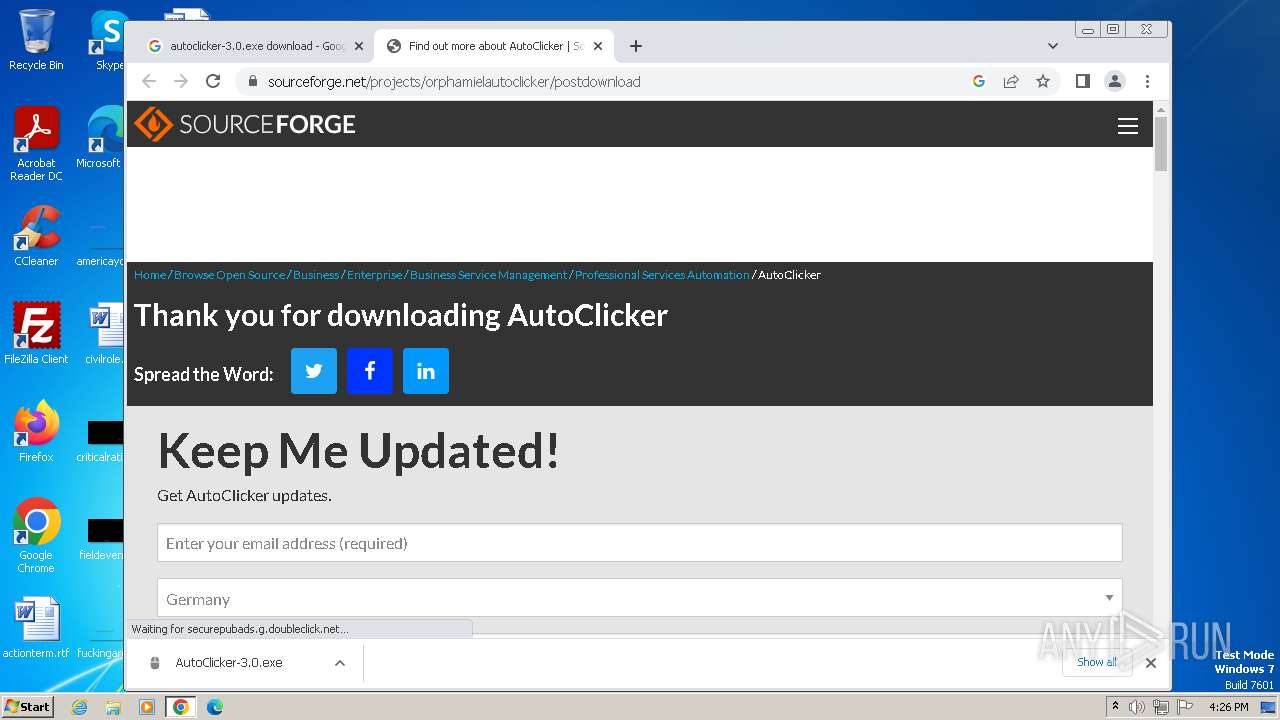Bookmark this page with the star icon
Screen dimensions: 1280x720
[x=1043, y=81]
